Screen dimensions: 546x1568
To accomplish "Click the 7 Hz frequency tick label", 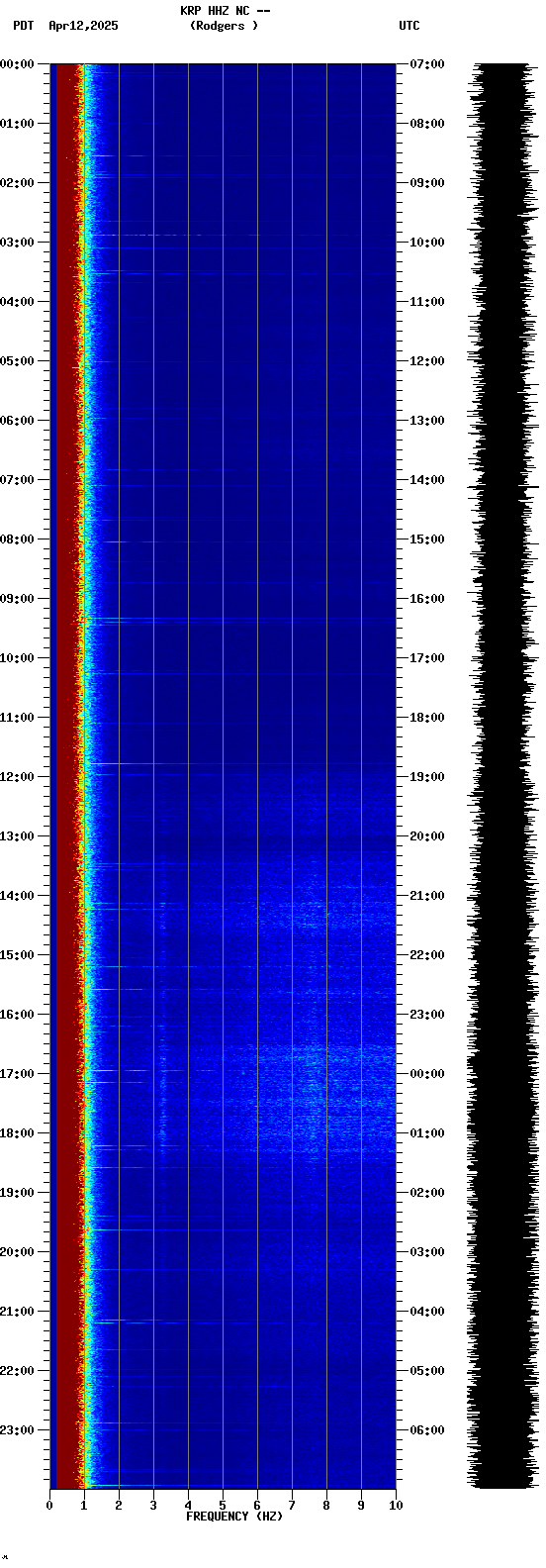I will pyautogui.click(x=292, y=1506).
